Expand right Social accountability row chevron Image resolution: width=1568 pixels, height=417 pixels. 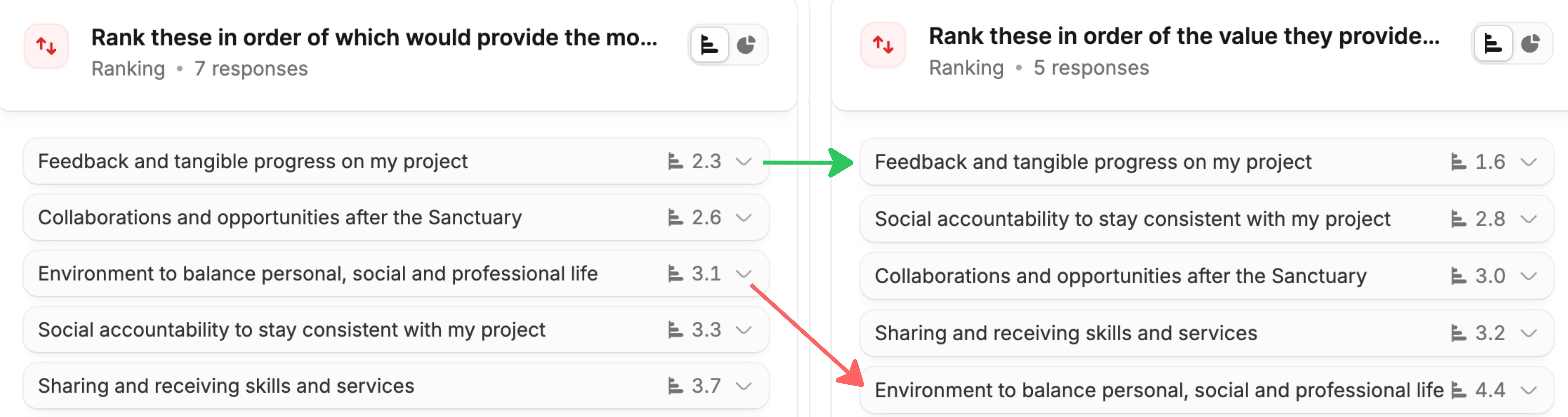point(1528,219)
